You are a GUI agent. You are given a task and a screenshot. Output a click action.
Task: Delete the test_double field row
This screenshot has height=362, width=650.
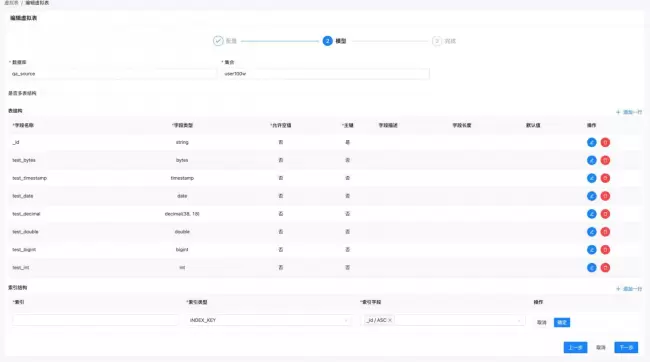605,231
